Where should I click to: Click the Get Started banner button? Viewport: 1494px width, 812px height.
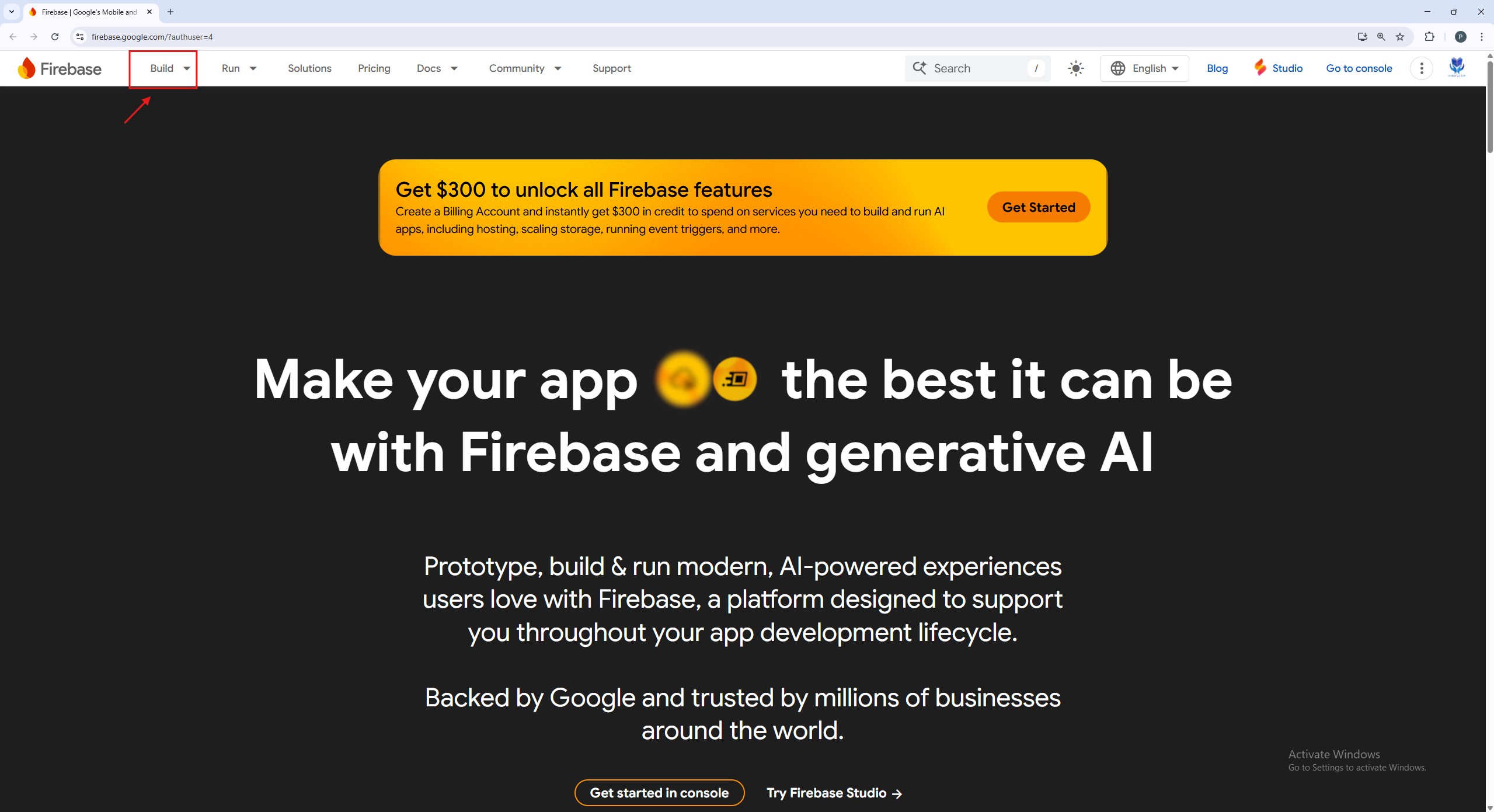[1038, 207]
